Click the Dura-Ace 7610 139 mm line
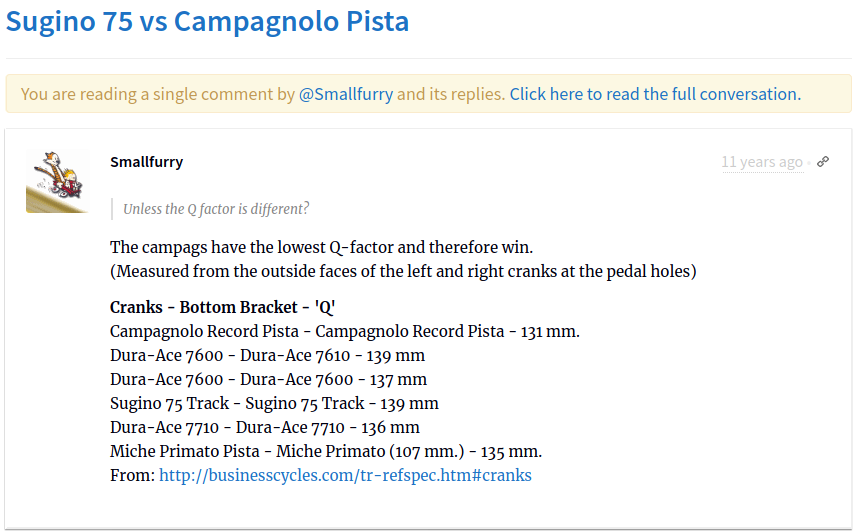Image resolution: width=857 pixels, height=532 pixels. 267,355
